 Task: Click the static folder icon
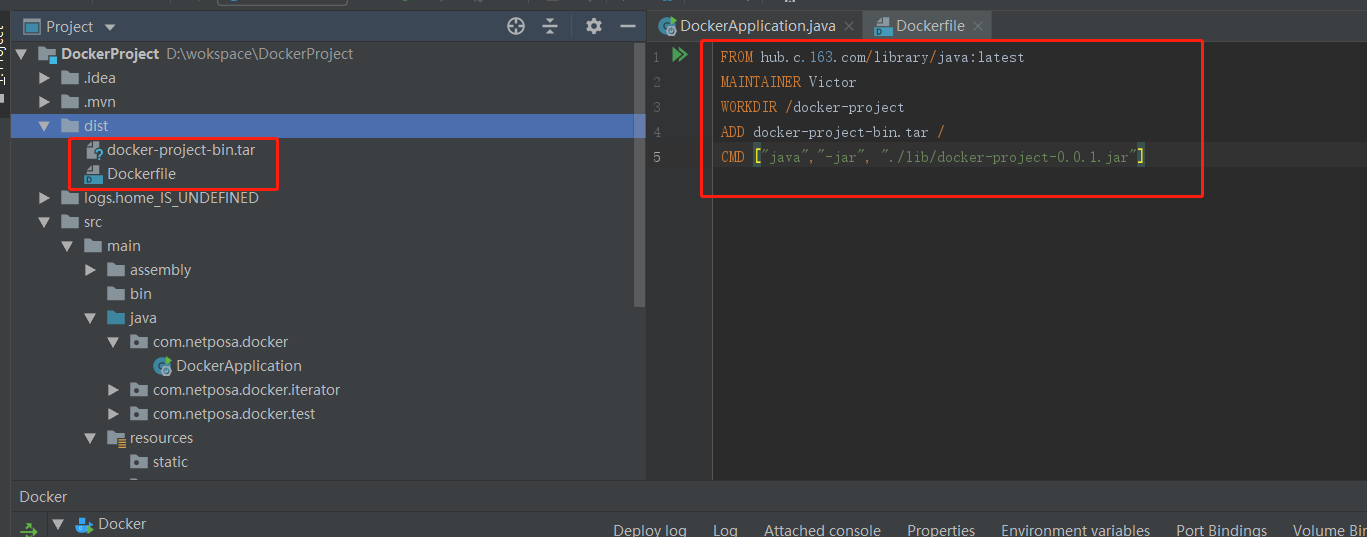[139, 462]
